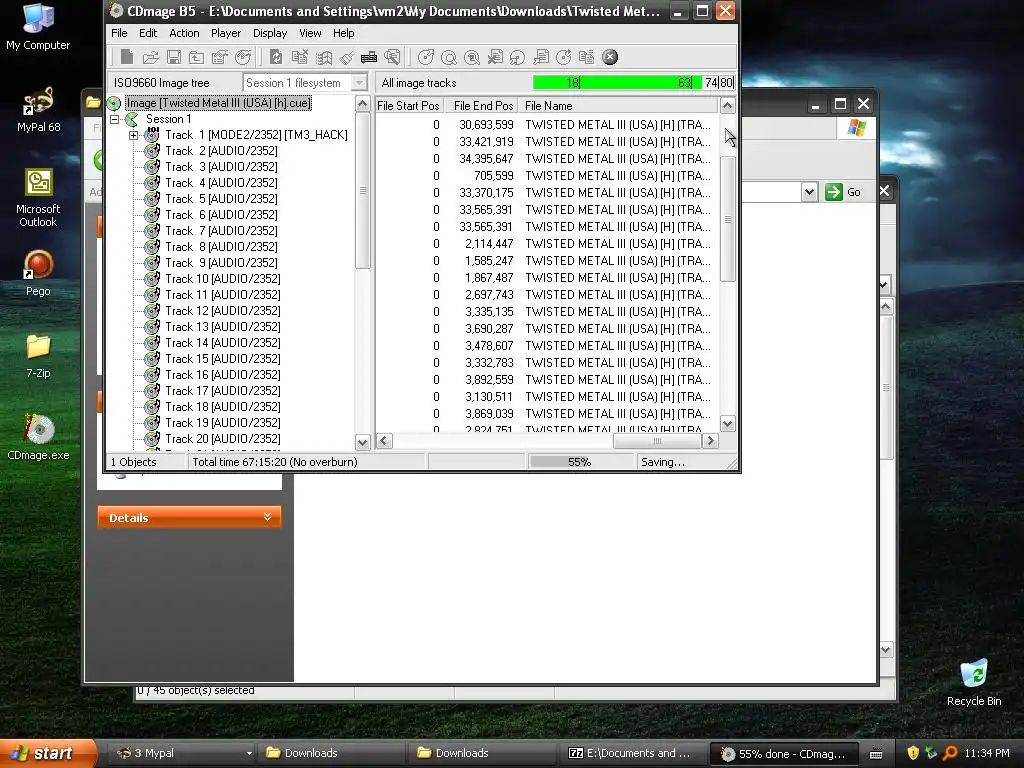Viewport: 1024px width, 768px height.
Task: Click the two-documents copy icon beside the stop button
Action: click(x=586, y=57)
